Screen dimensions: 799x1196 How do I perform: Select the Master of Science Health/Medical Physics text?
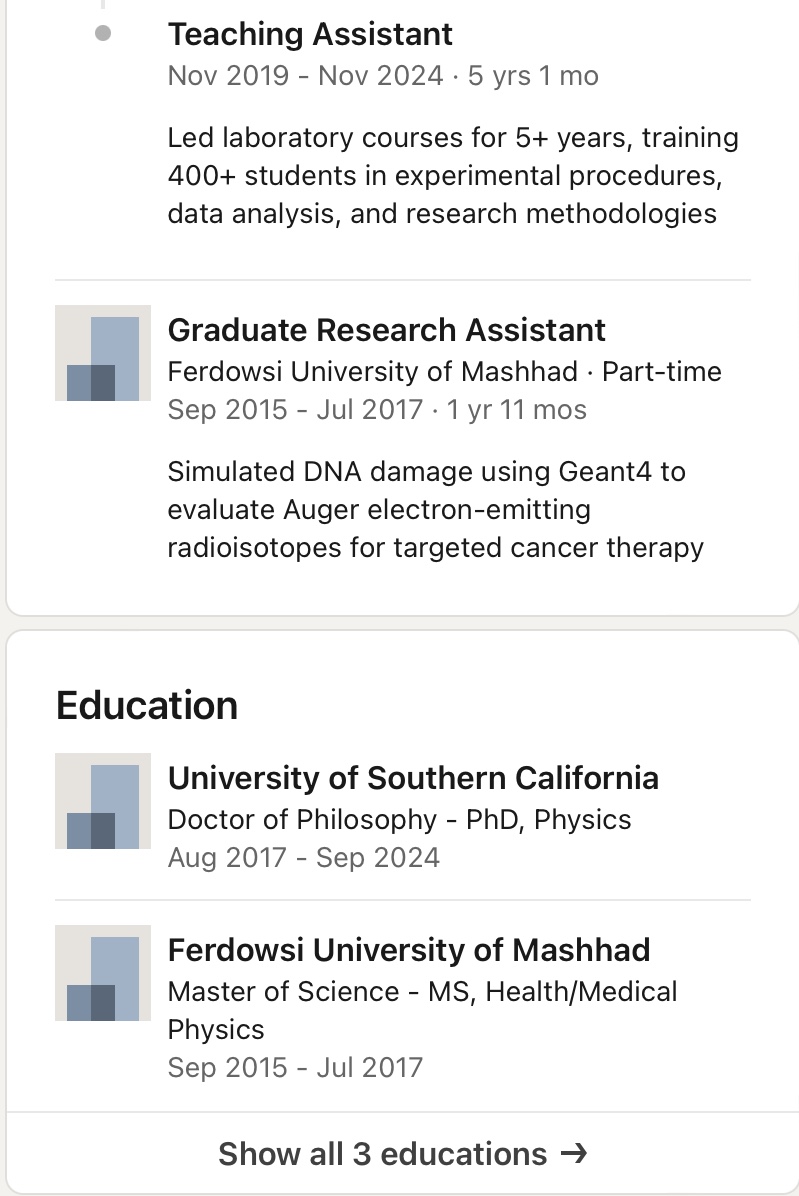coord(422,1010)
